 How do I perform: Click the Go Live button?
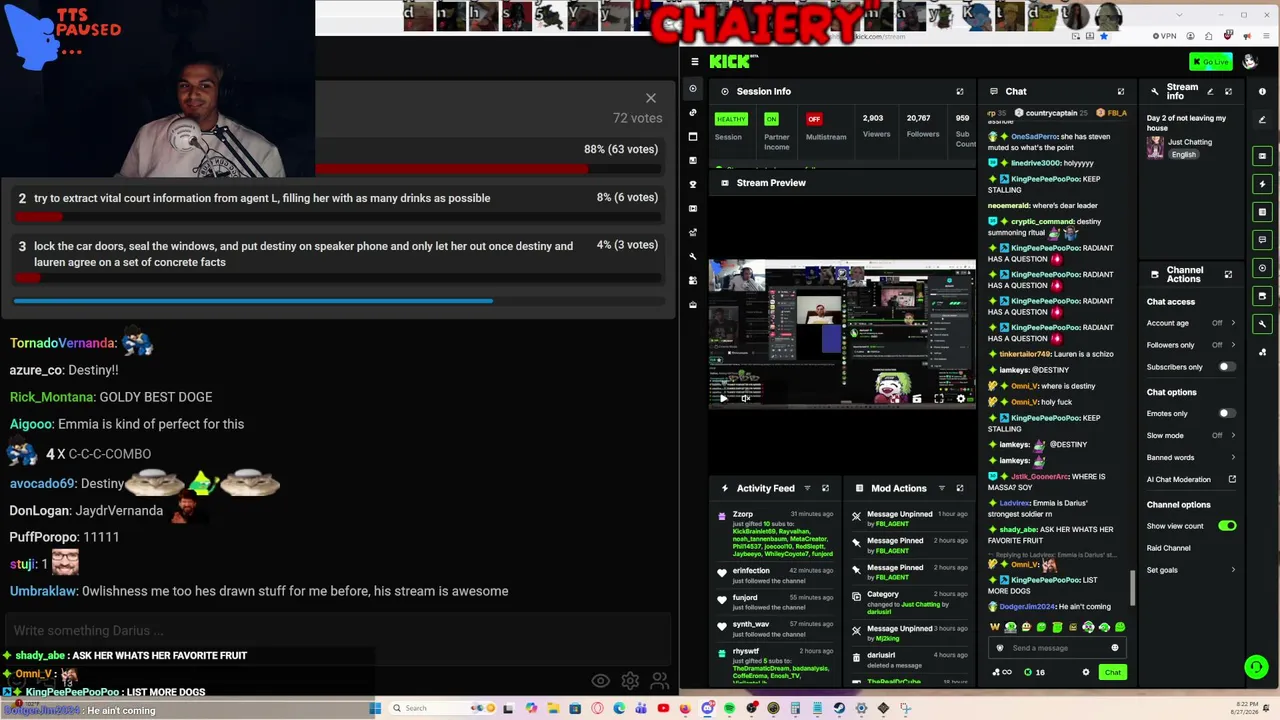click(x=1211, y=62)
